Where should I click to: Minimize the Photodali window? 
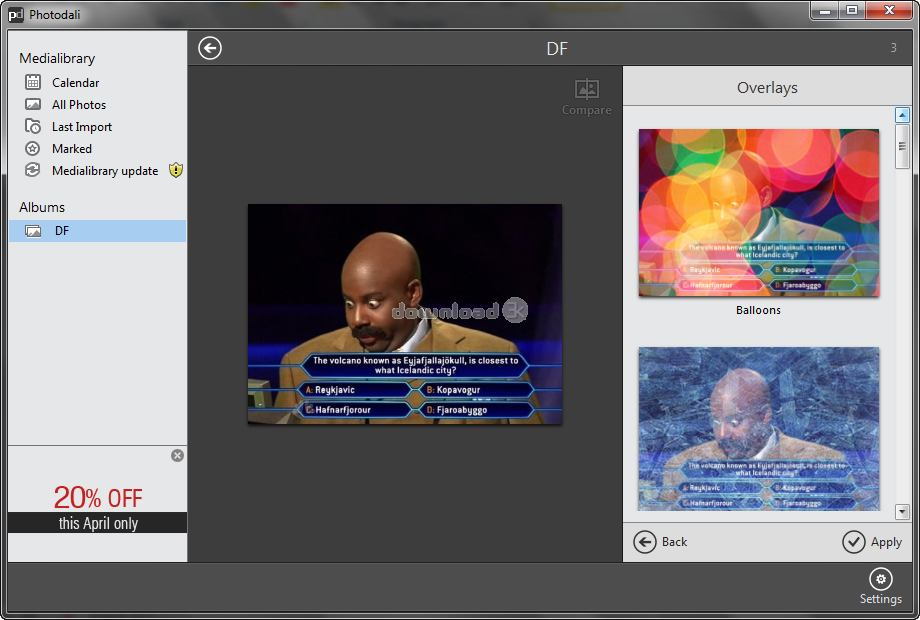826,11
